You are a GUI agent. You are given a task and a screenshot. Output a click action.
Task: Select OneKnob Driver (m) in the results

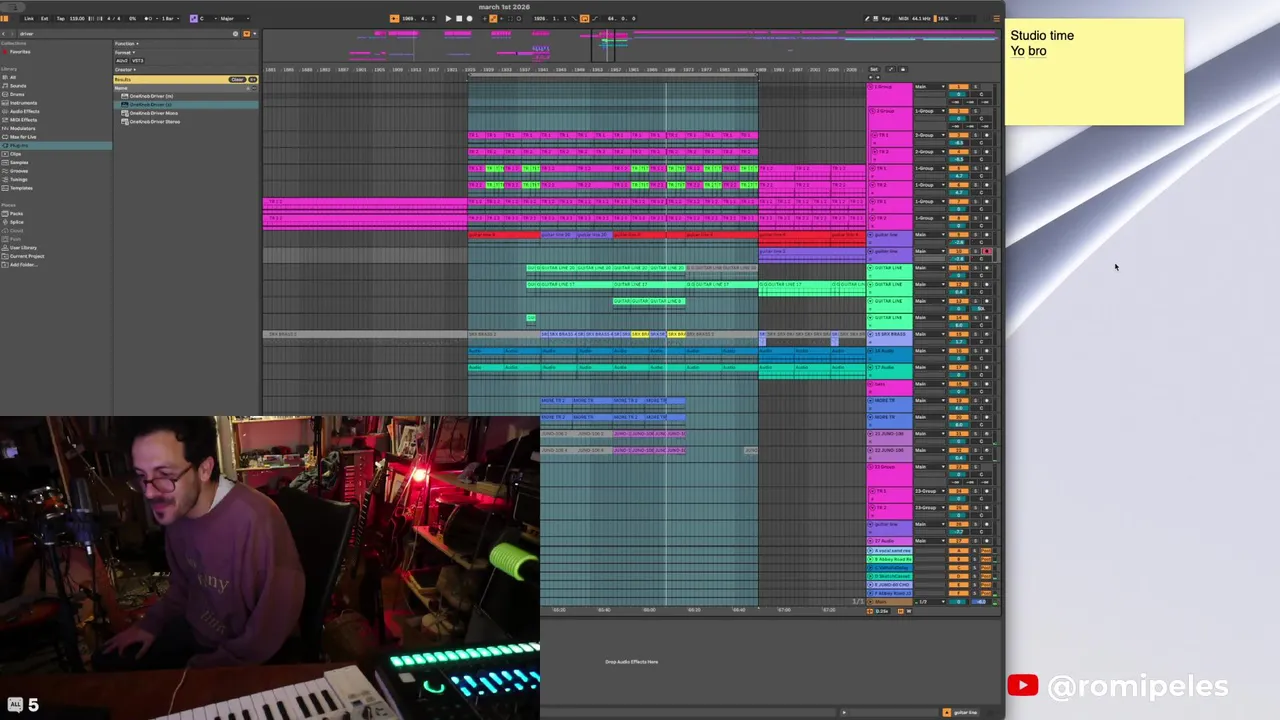[x=151, y=96]
